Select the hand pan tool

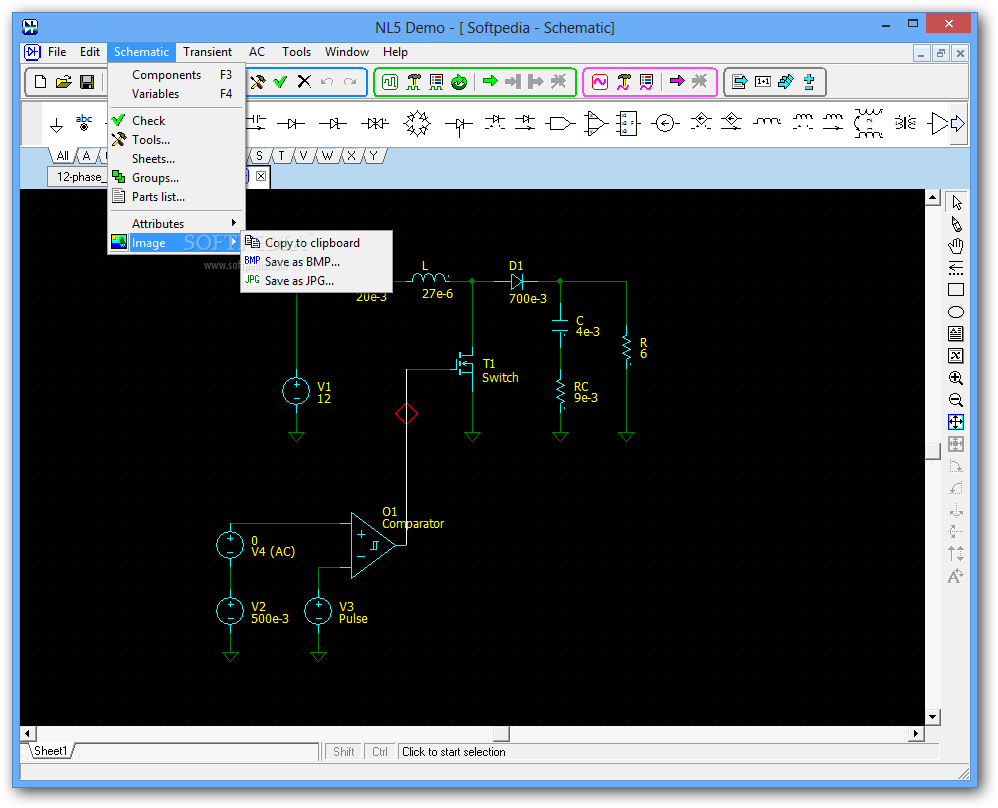click(956, 246)
